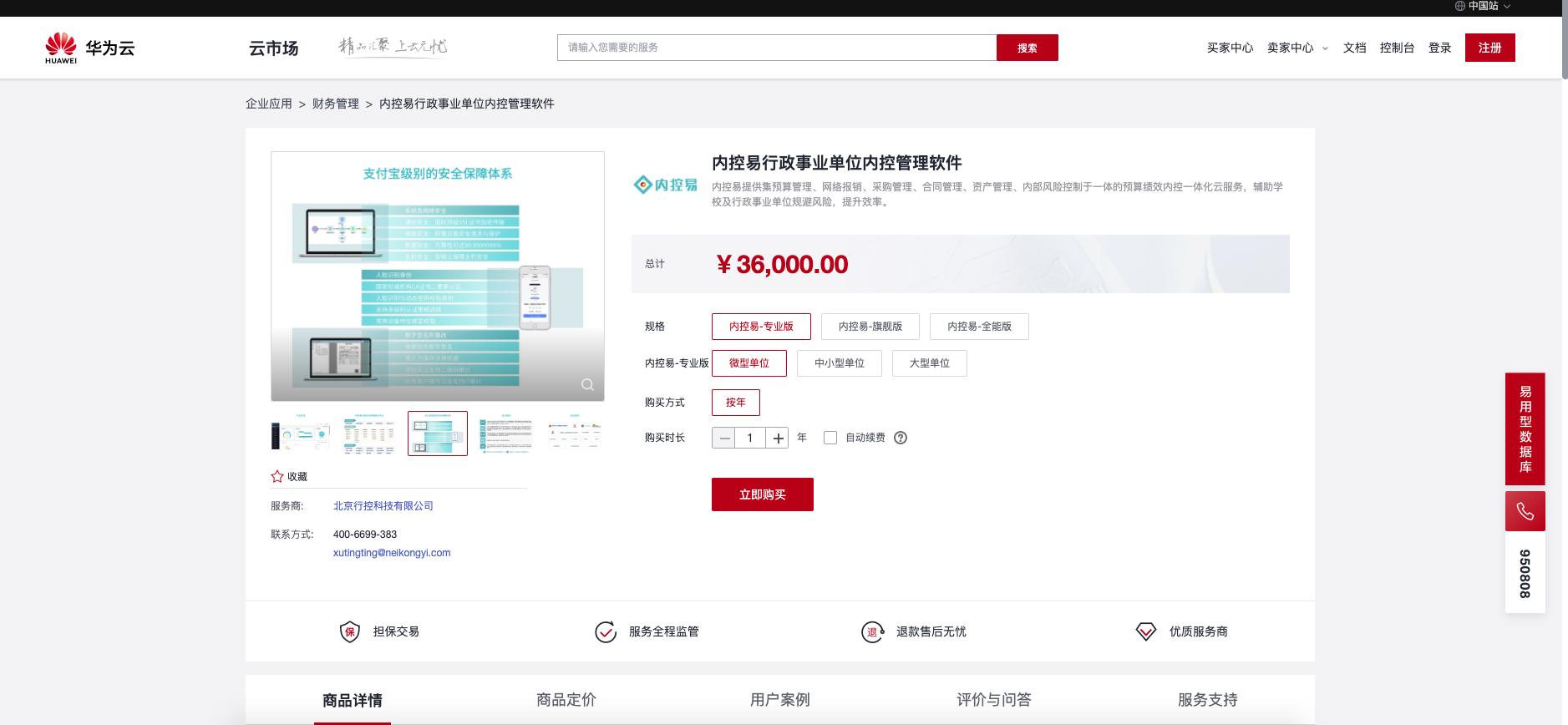Image resolution: width=1568 pixels, height=725 pixels.
Task: Click the main product preview image
Action: pyautogui.click(x=438, y=276)
